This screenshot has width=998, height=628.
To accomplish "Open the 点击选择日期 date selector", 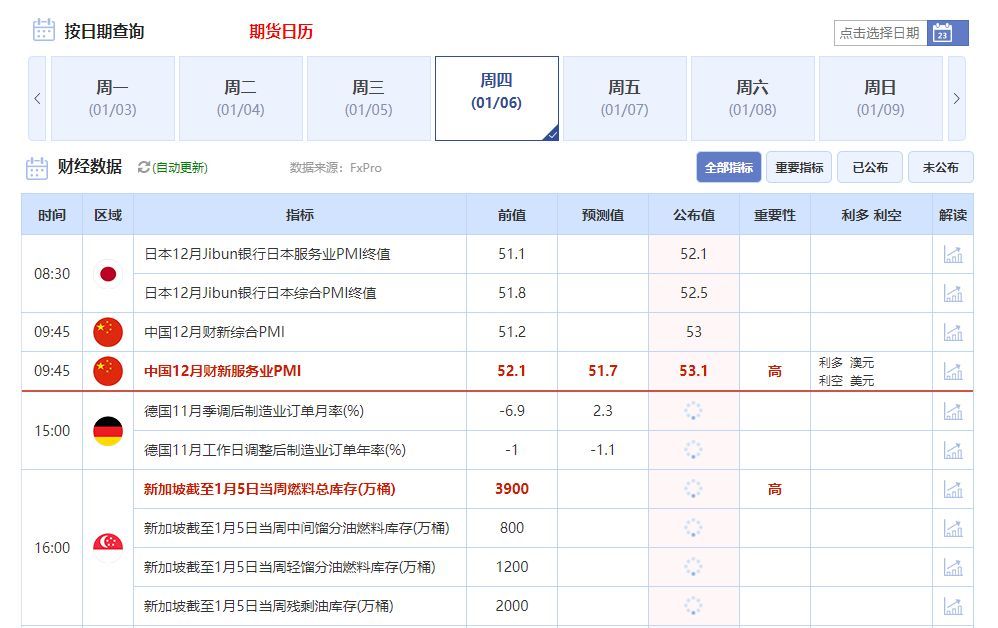I will pos(881,32).
